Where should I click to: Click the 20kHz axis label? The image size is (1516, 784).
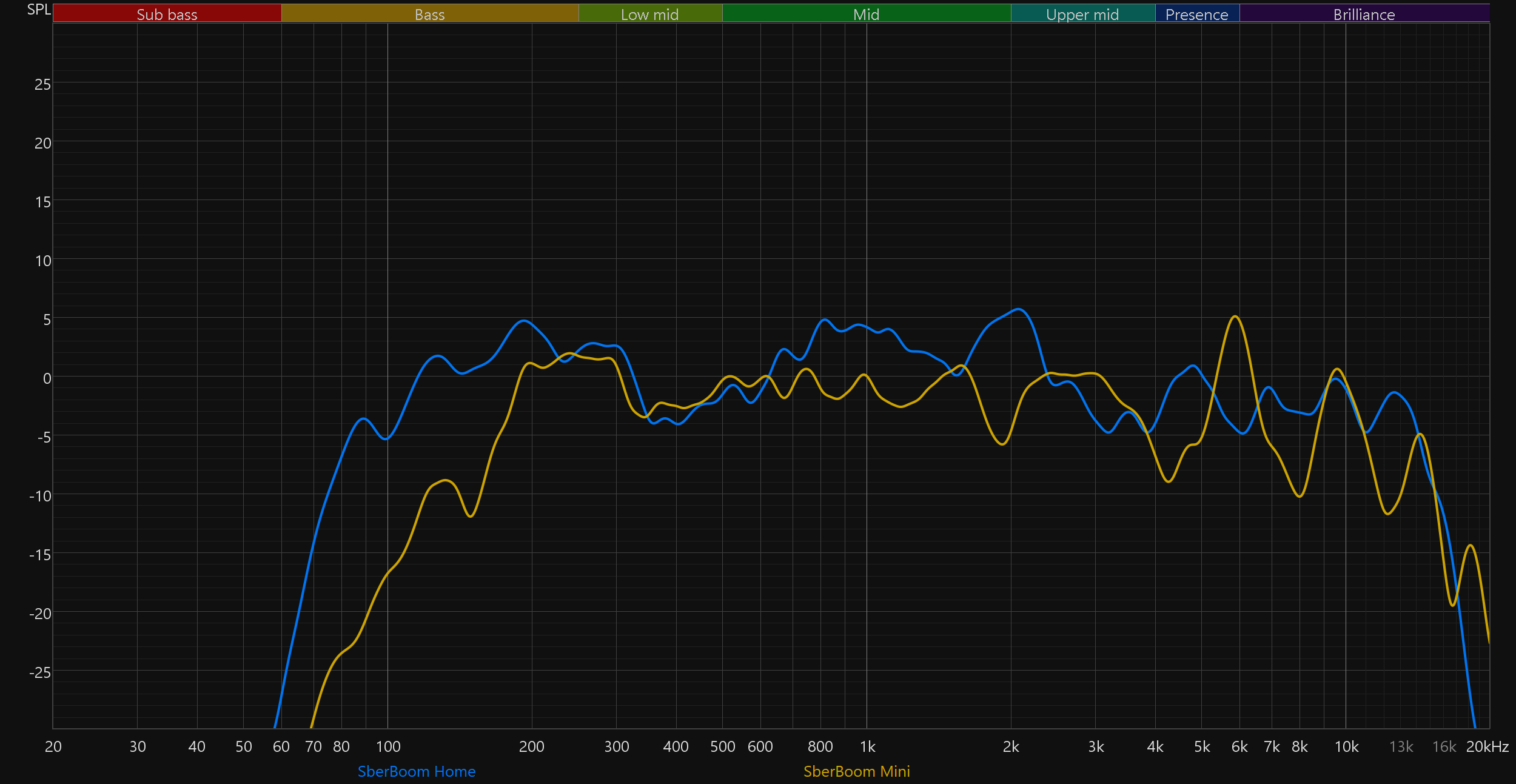click(1487, 746)
